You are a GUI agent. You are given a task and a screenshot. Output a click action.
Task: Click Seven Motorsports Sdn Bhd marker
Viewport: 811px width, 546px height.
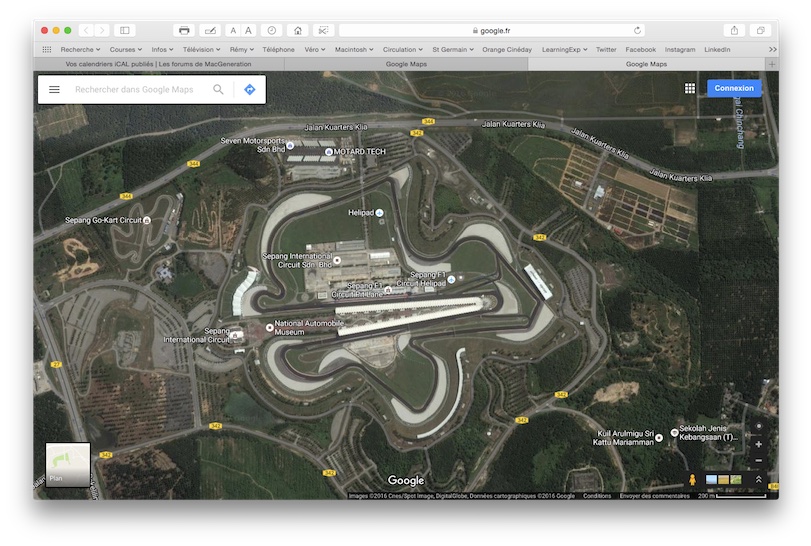[x=290, y=145]
